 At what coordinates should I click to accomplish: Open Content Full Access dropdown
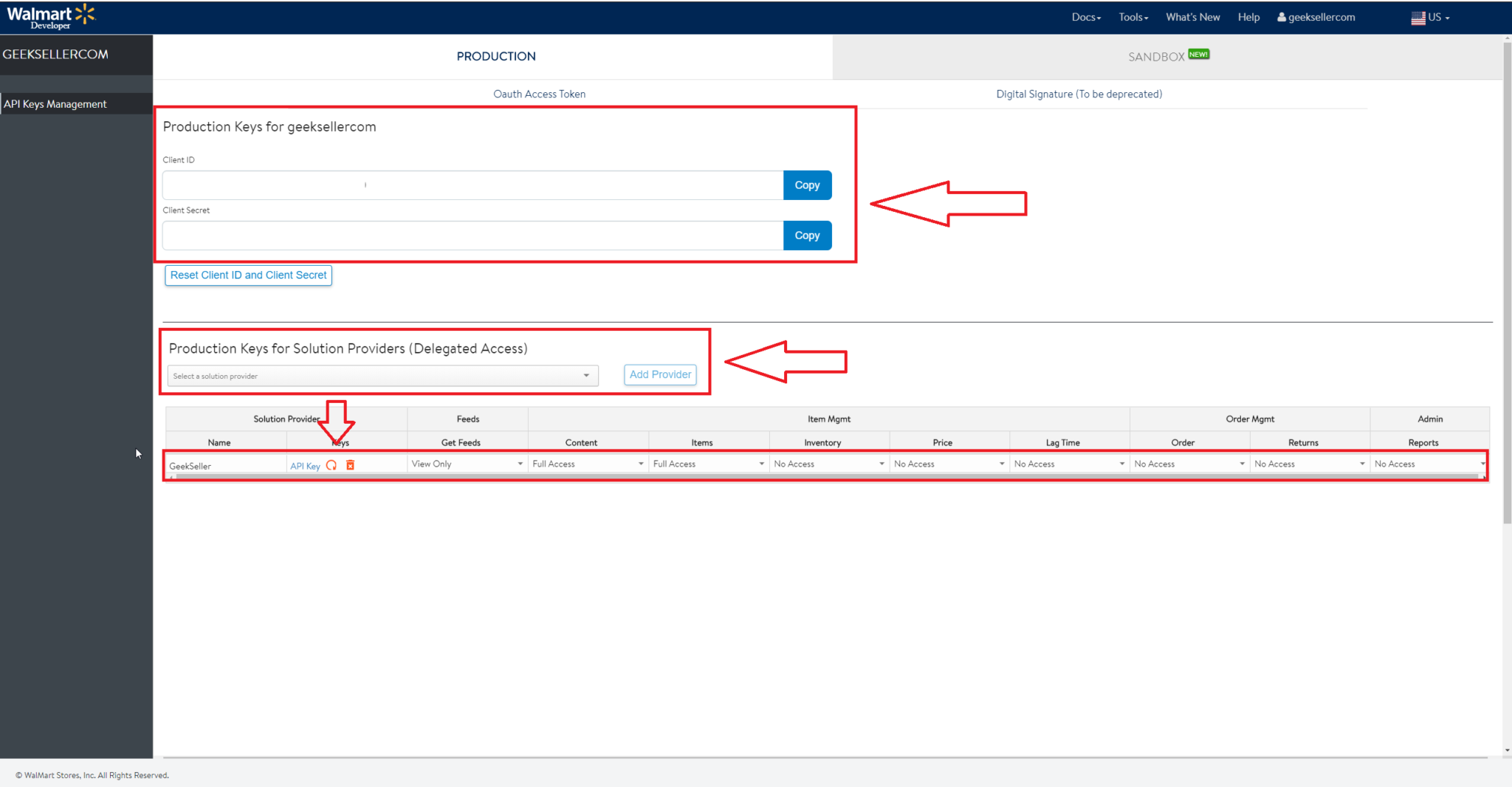588,464
